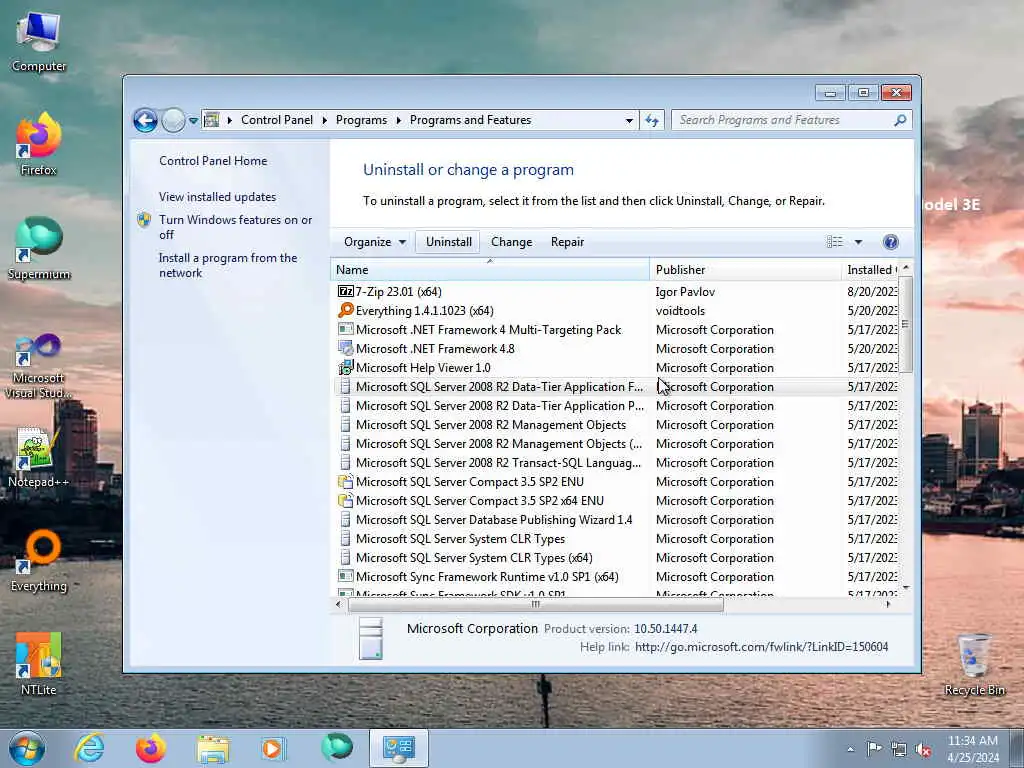Viewport: 1024px width, 768px height.
Task: Click the refresh button beside address bar
Action: point(652,120)
